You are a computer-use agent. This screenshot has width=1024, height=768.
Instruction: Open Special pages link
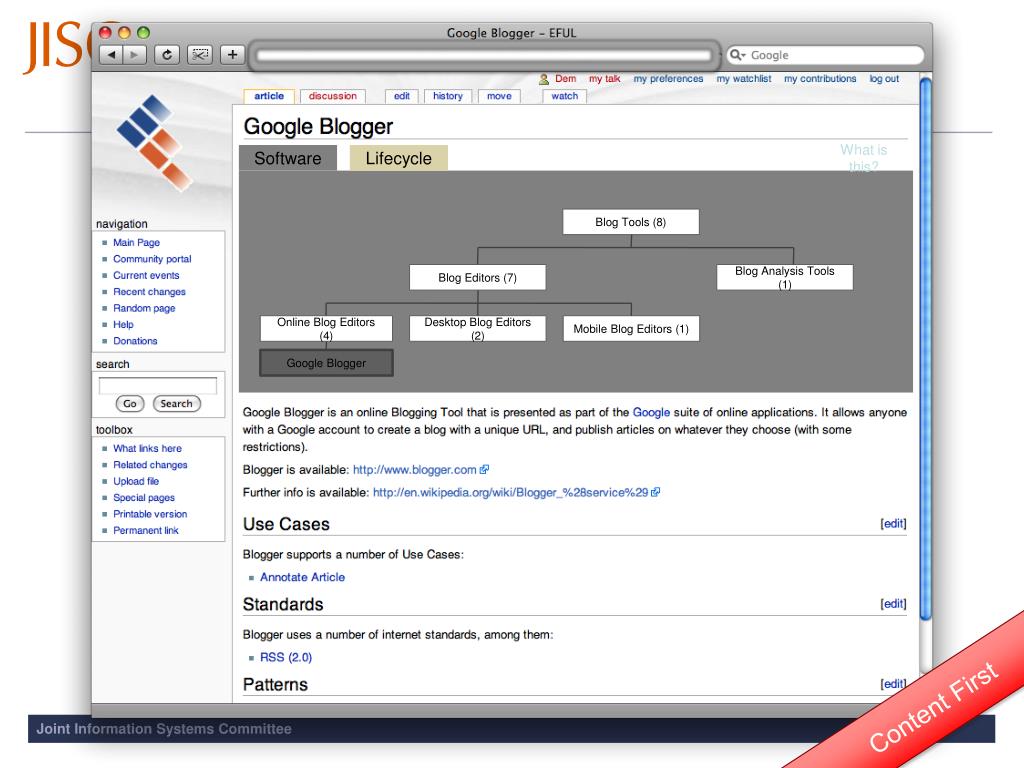[x=144, y=497]
